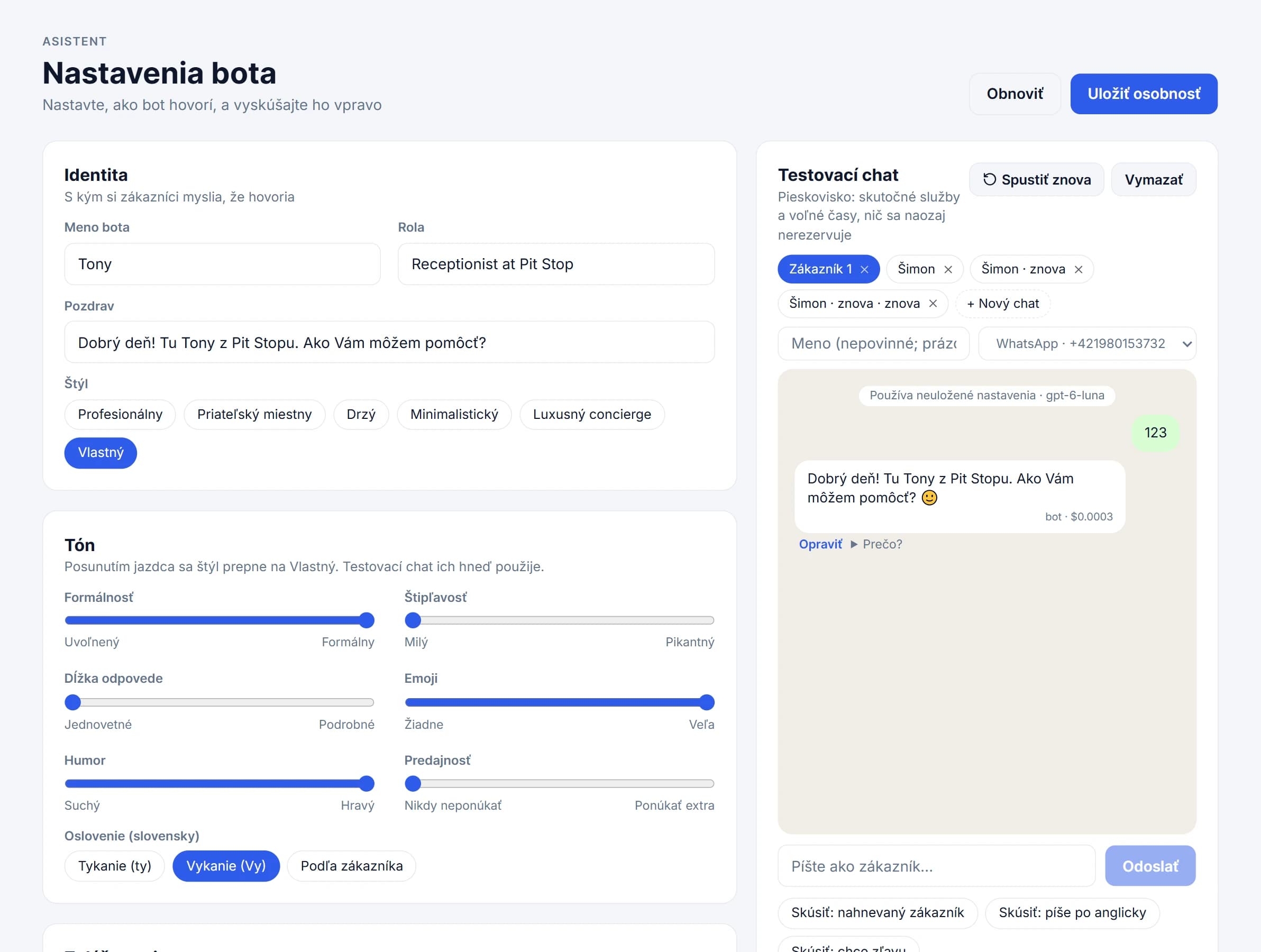Click the Rola input field

pyautogui.click(x=556, y=264)
